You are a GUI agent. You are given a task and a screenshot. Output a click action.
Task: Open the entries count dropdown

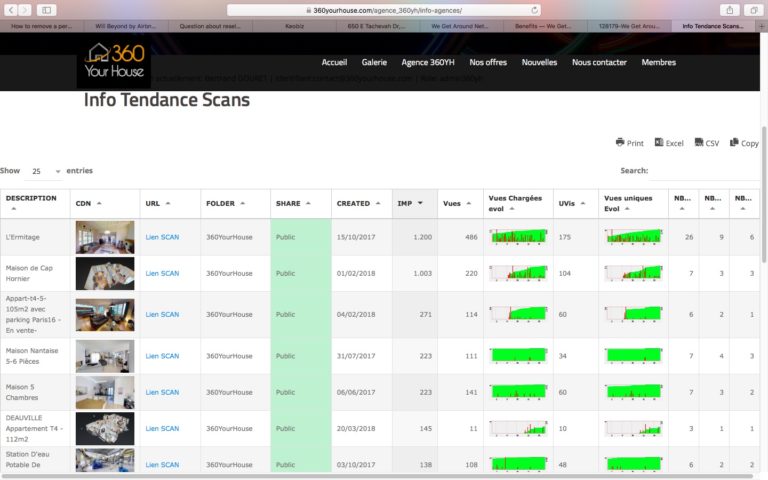(x=46, y=171)
